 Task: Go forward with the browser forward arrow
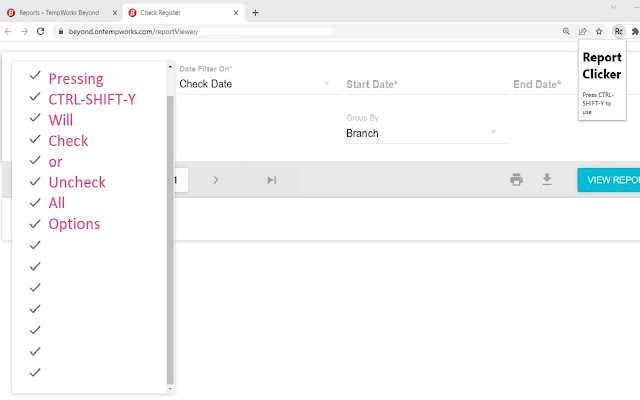tap(24, 31)
